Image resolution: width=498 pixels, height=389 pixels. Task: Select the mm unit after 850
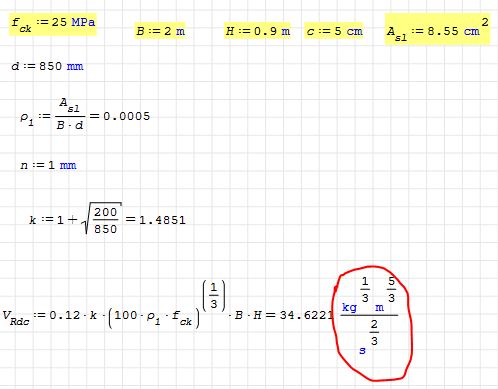pyautogui.click(x=75, y=66)
